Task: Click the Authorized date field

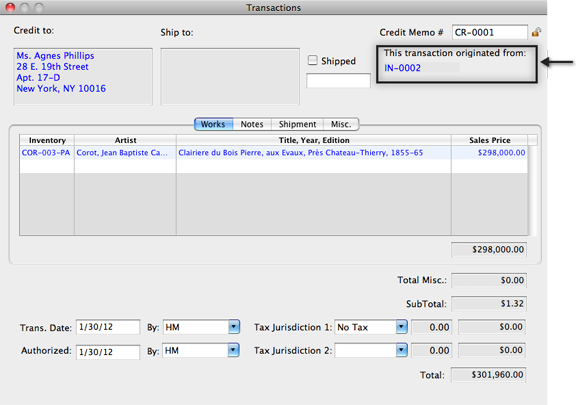Action: (x=108, y=352)
